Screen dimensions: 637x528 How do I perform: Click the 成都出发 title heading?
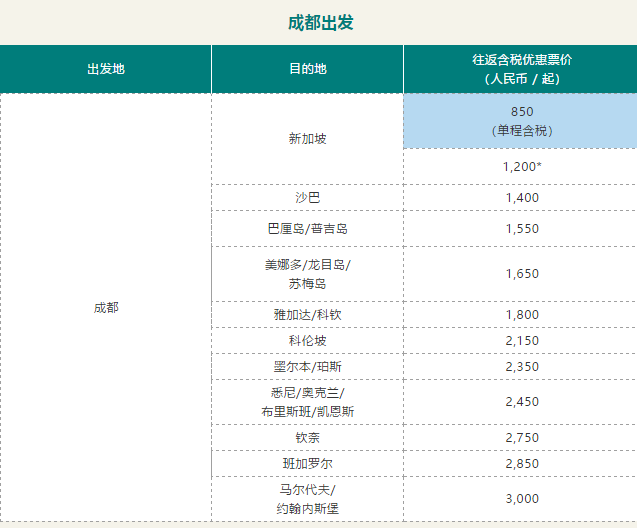click(x=320, y=22)
